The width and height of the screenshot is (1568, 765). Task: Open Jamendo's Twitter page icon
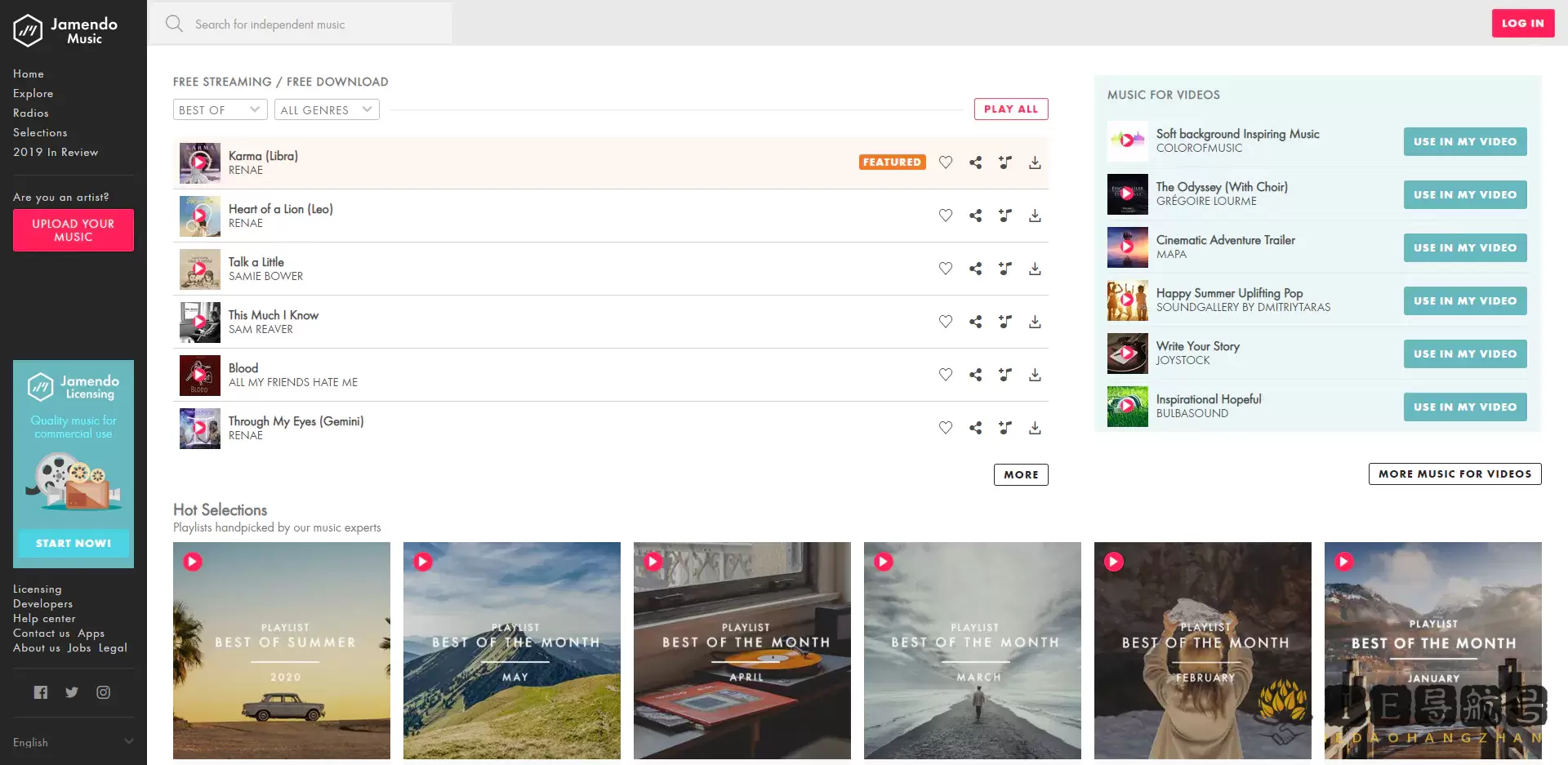point(72,692)
